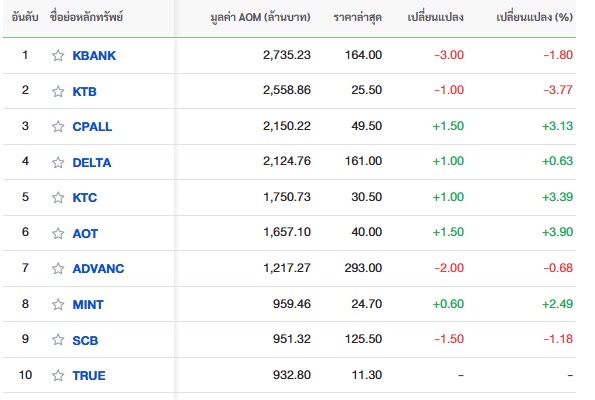Sort by ชื่อย่อหลักทรัพย์ column header
595x400 pixels.
(86, 17)
